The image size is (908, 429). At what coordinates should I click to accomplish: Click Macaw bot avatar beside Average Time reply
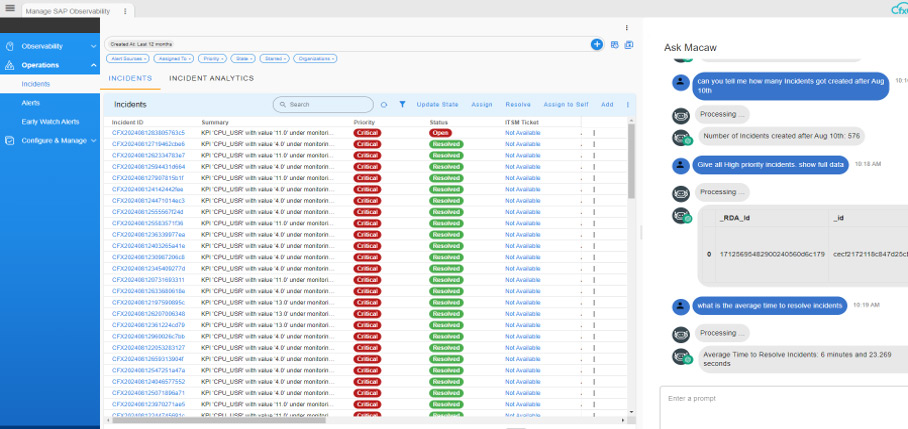pyautogui.click(x=681, y=356)
